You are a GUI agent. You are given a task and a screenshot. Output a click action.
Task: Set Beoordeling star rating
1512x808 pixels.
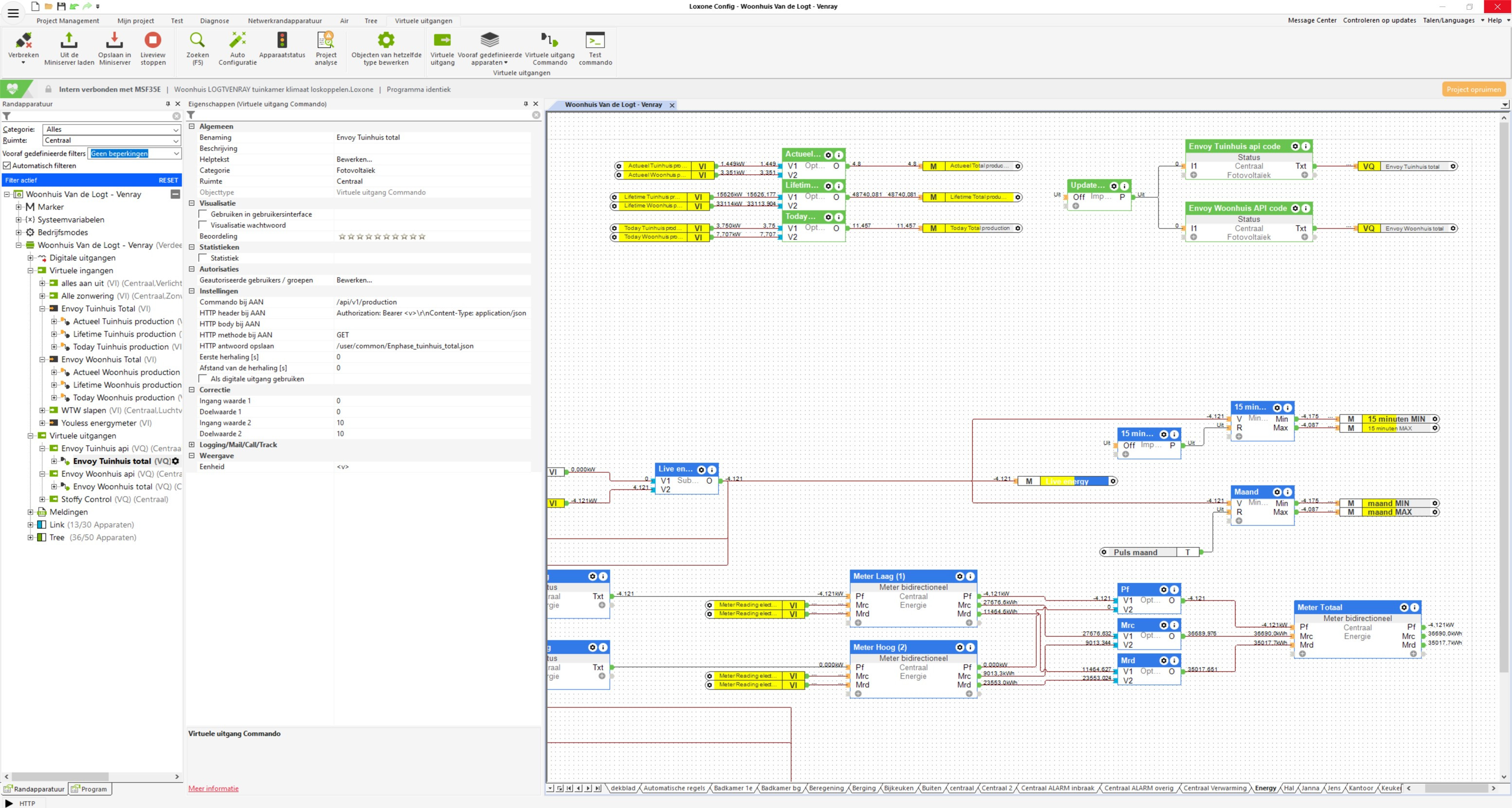381,236
